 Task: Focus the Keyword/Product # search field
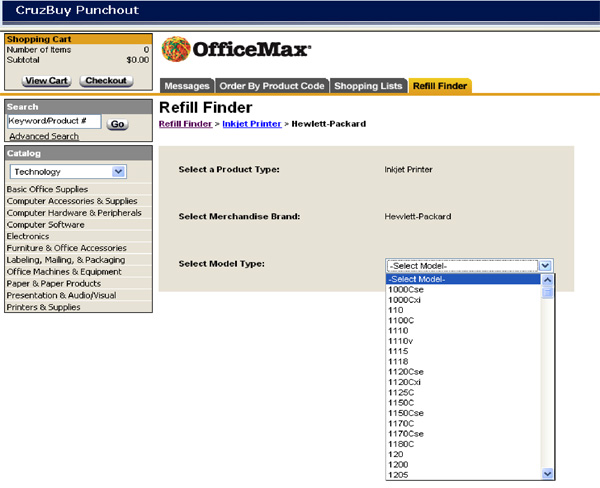pos(54,121)
